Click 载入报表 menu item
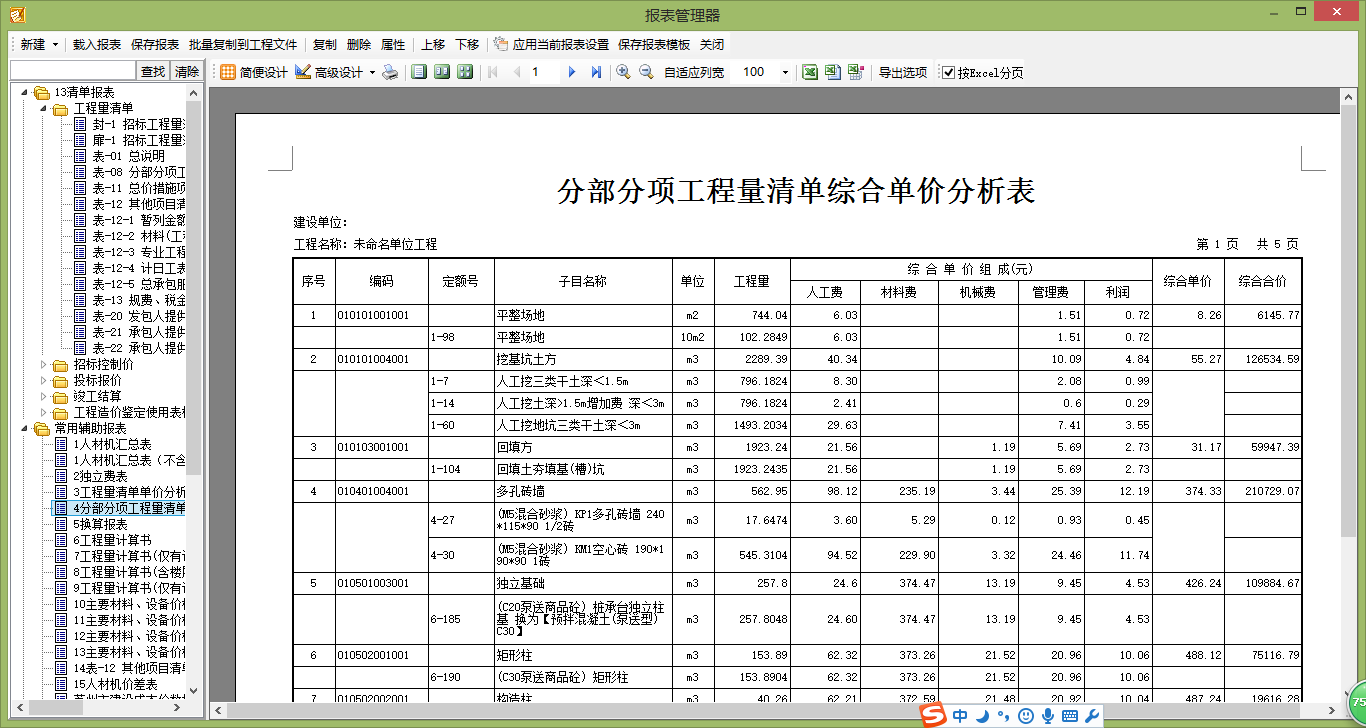 pyautogui.click(x=97, y=45)
